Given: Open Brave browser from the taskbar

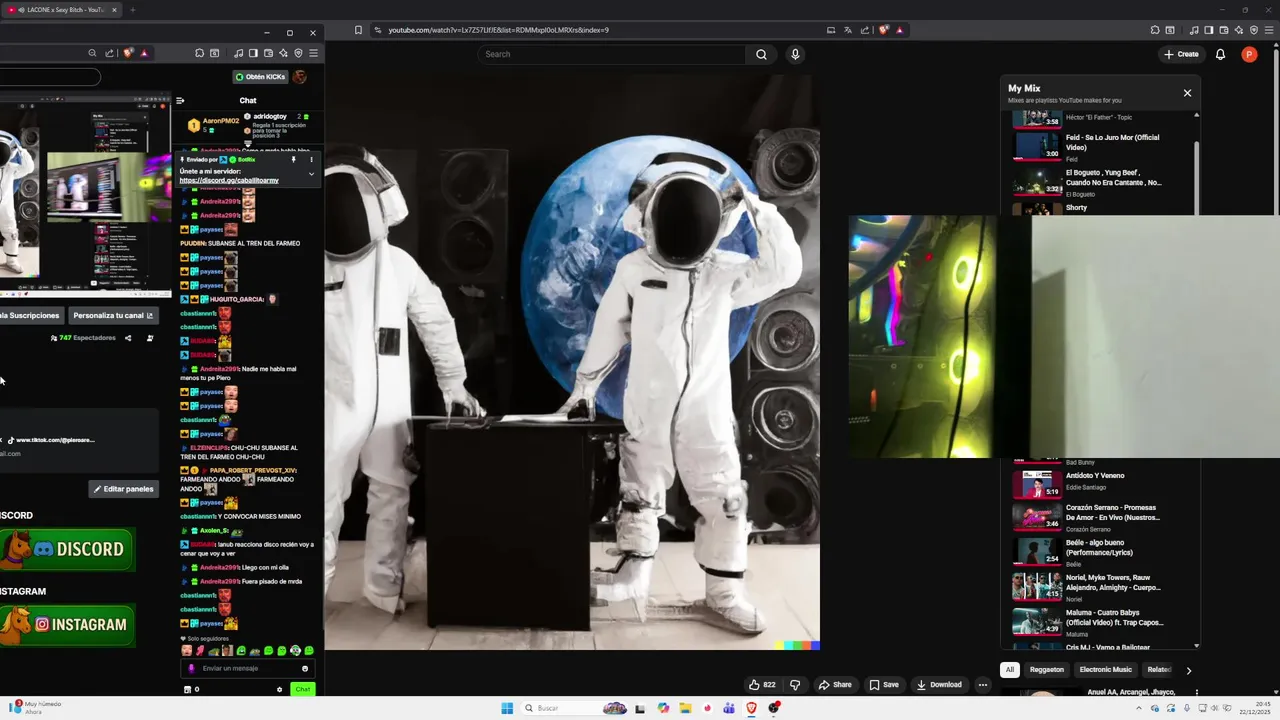Looking at the screenshot, I should 752,708.
